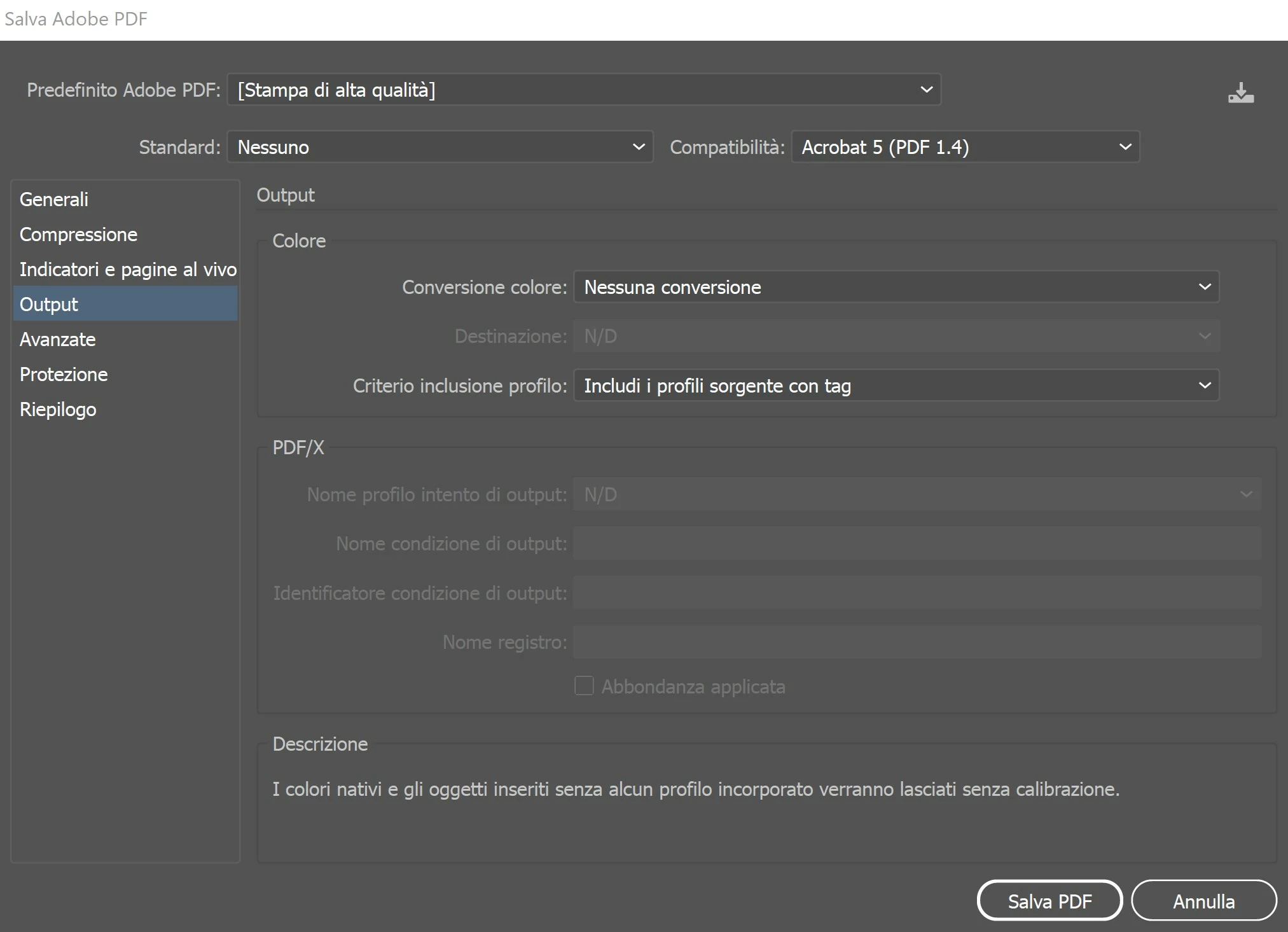Image resolution: width=1288 pixels, height=932 pixels.
Task: Show the Riepilogo section
Action: [x=58, y=409]
